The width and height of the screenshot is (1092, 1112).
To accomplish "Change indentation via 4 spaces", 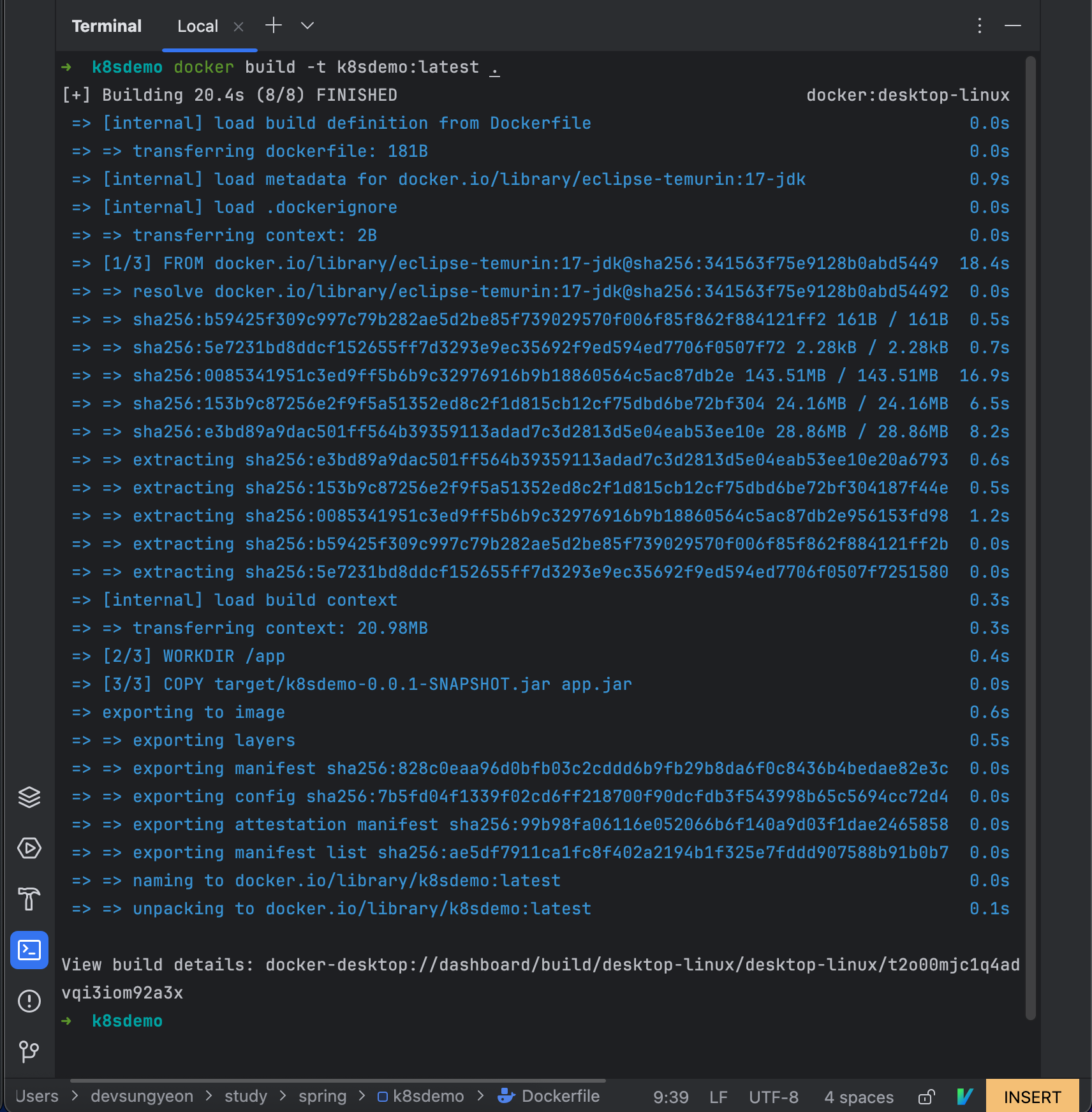I will click(859, 1097).
